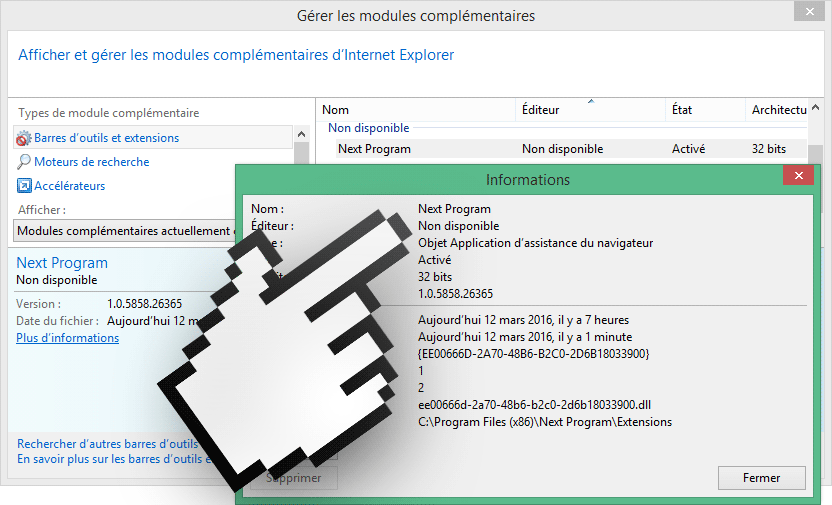This screenshot has width=832, height=505.
Task: Click the Fermer button in Informations dialog
Action: [x=761, y=478]
